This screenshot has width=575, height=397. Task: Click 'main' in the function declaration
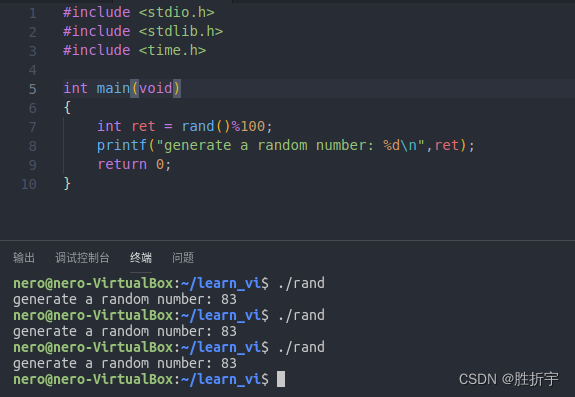pyautogui.click(x=113, y=88)
